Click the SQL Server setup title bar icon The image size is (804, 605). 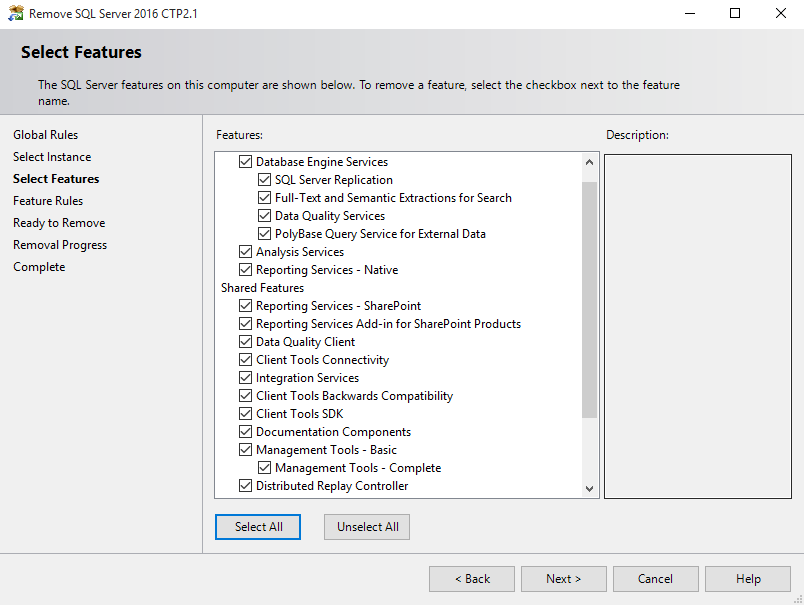tap(15, 13)
